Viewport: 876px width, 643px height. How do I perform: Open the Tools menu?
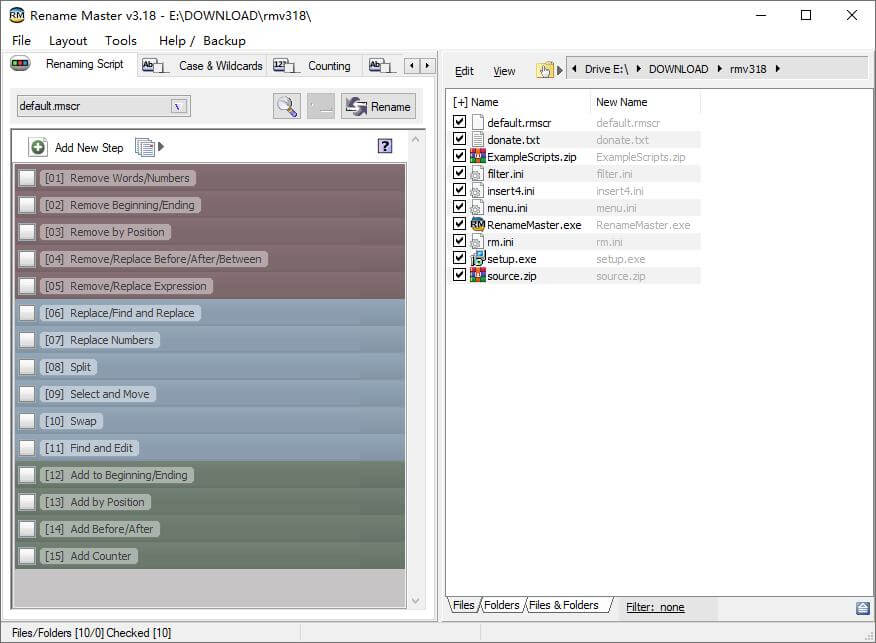(x=120, y=41)
